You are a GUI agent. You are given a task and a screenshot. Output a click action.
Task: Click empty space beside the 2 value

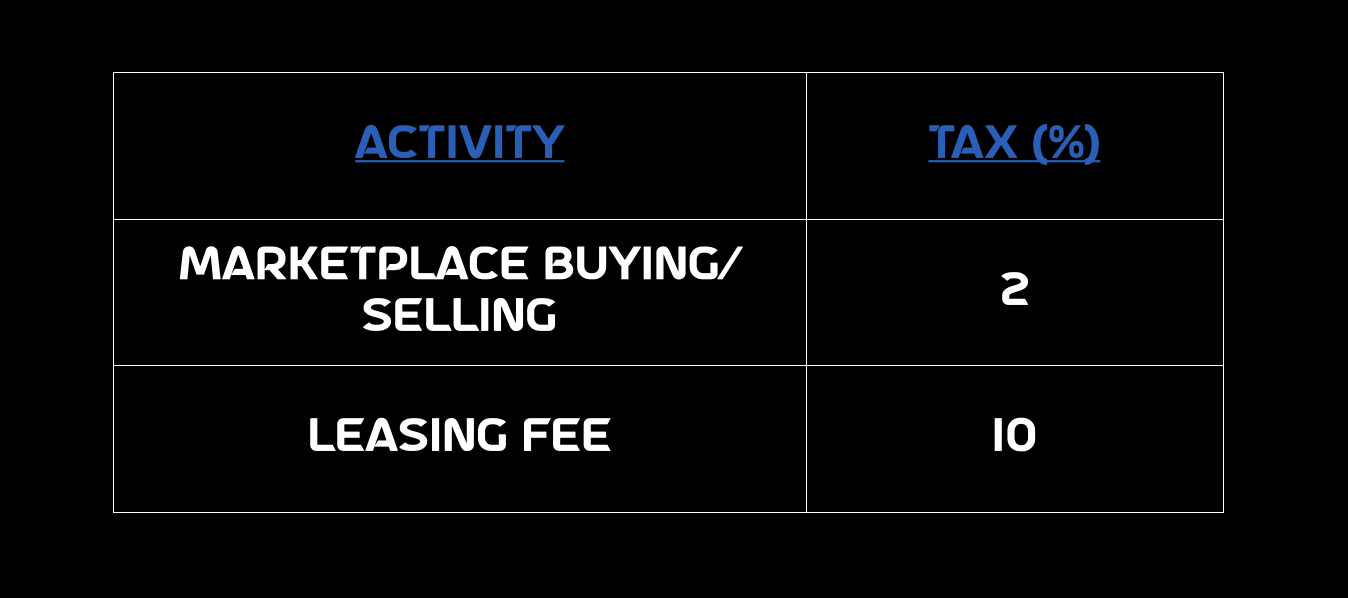pos(1120,292)
